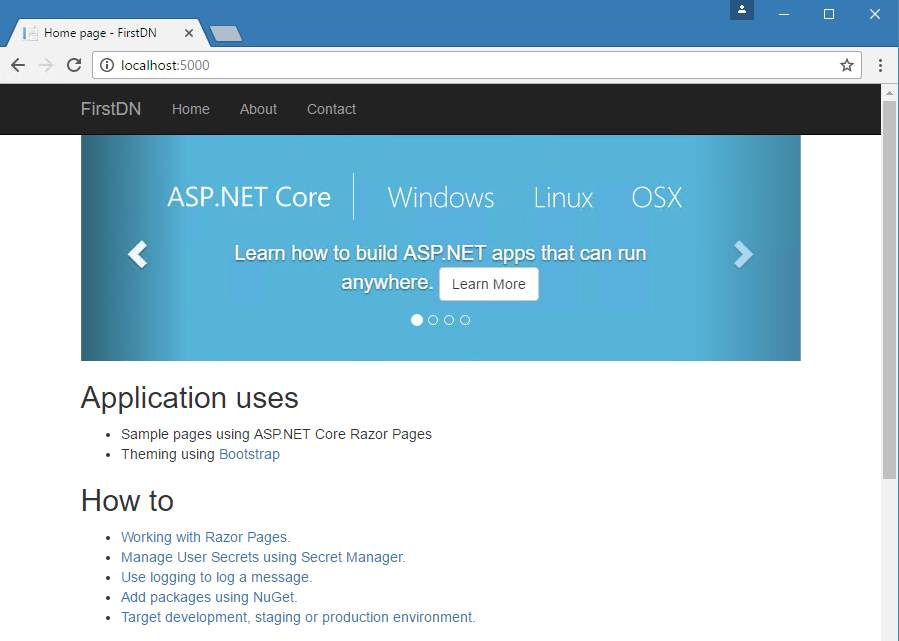The image size is (899, 641).
Task: Open Add packages using NuGet link
Action: [209, 597]
